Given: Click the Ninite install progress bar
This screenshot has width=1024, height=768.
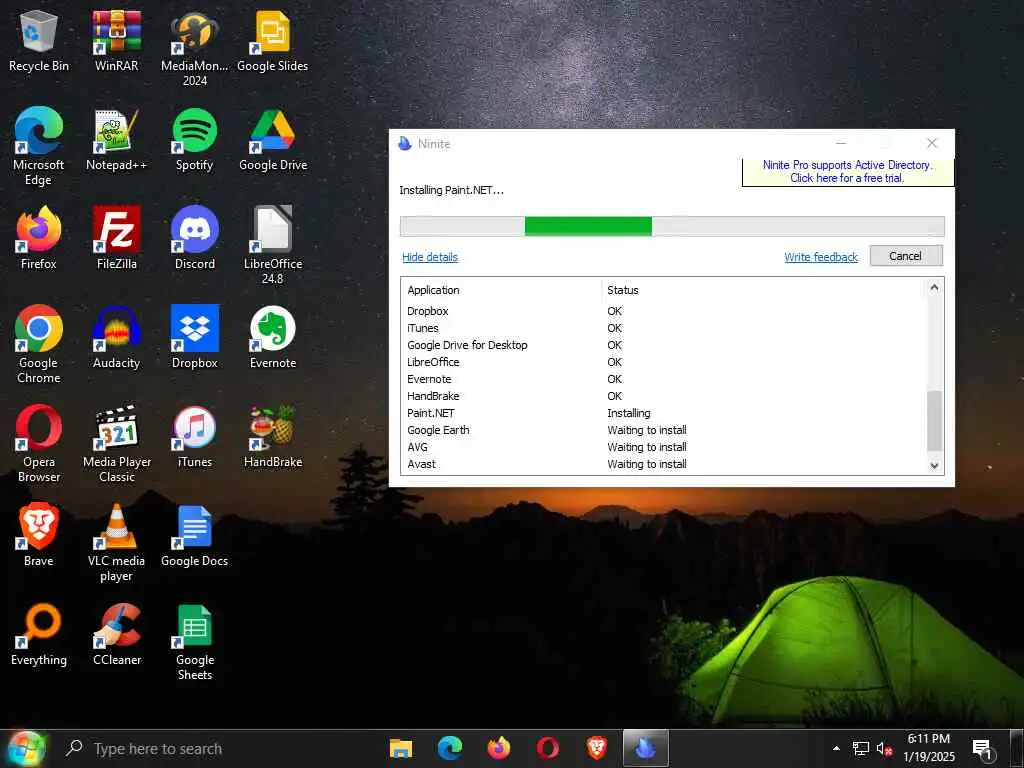Looking at the screenshot, I should point(672,226).
